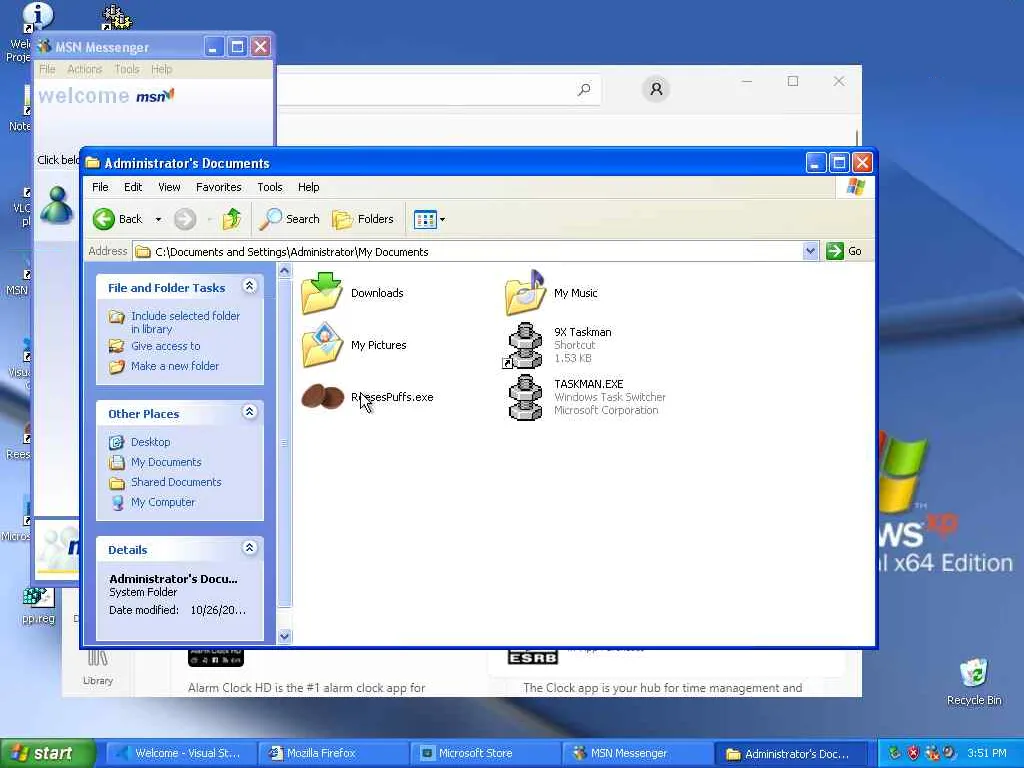Click the Go button next to address
1024x768 pixels.
coord(844,251)
